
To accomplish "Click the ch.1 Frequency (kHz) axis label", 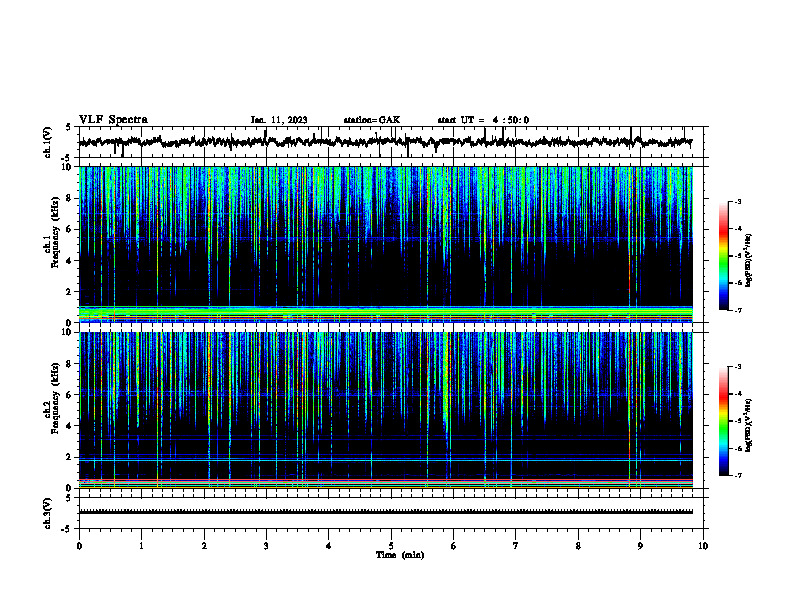I will 52,245.
